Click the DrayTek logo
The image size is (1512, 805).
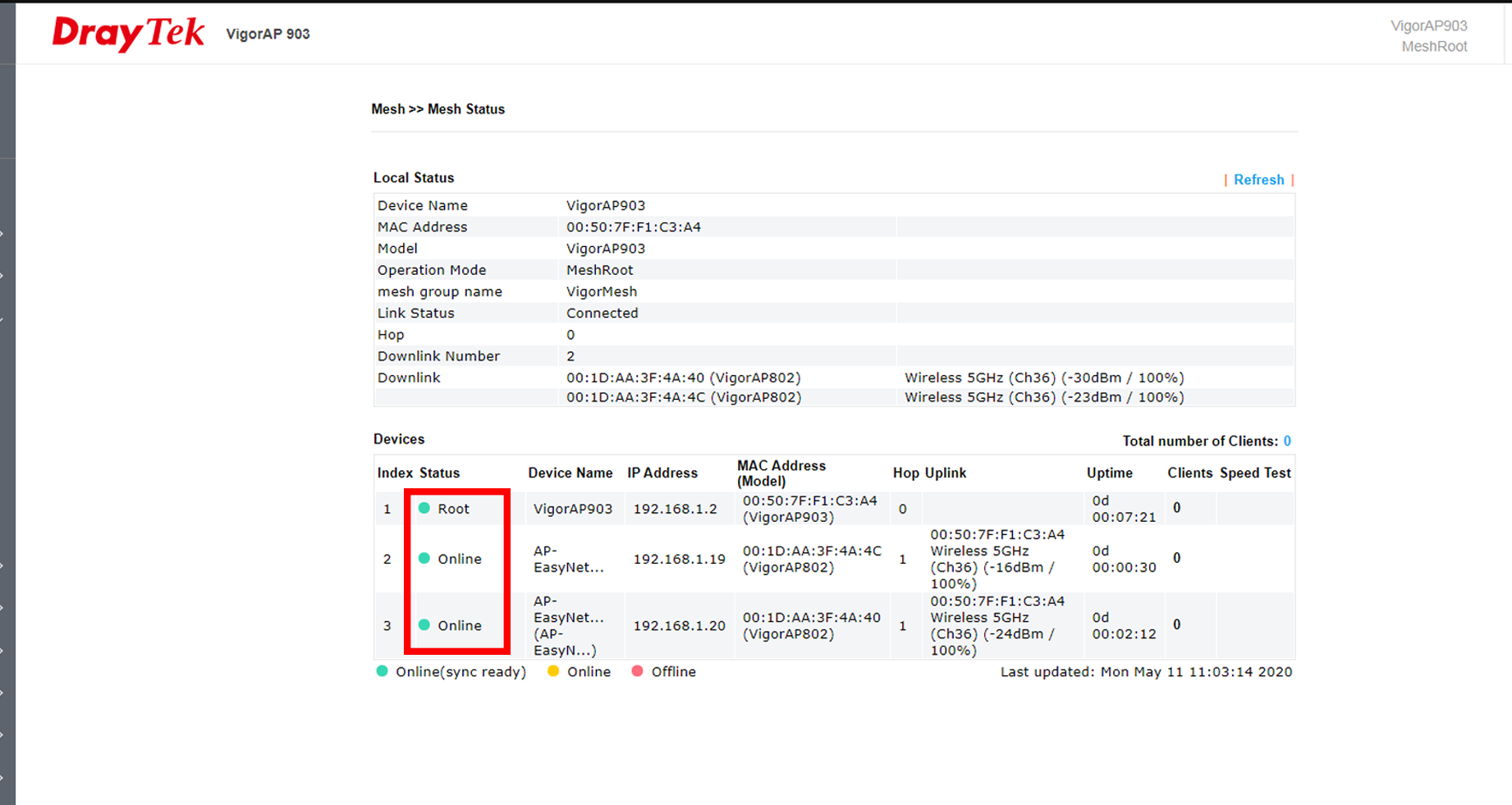(x=128, y=34)
